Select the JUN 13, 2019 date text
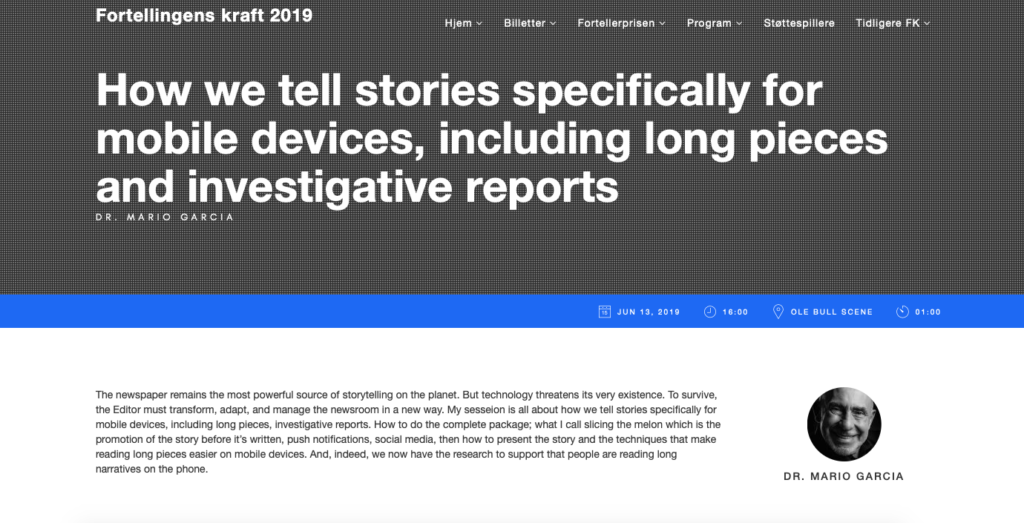 coord(648,312)
